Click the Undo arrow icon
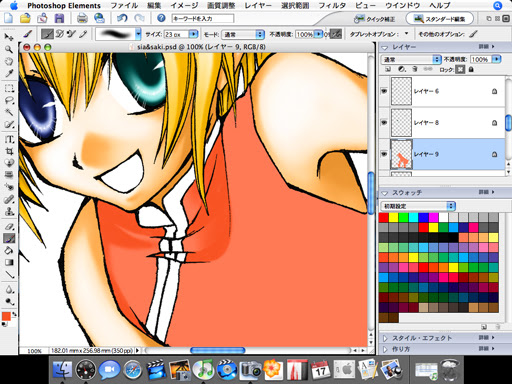This screenshot has width=512, height=384. 122,18
